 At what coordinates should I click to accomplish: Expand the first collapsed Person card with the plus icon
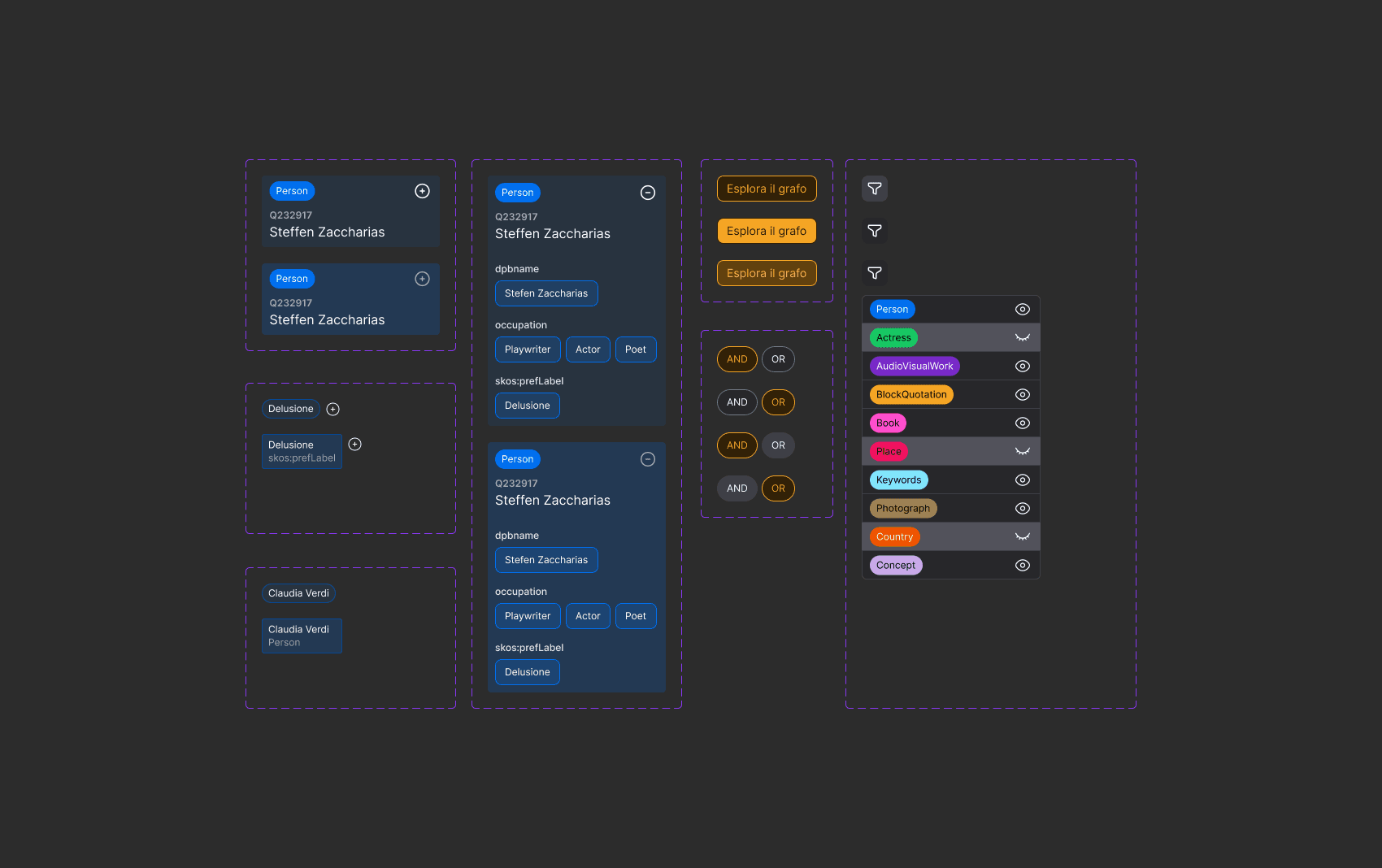422,191
